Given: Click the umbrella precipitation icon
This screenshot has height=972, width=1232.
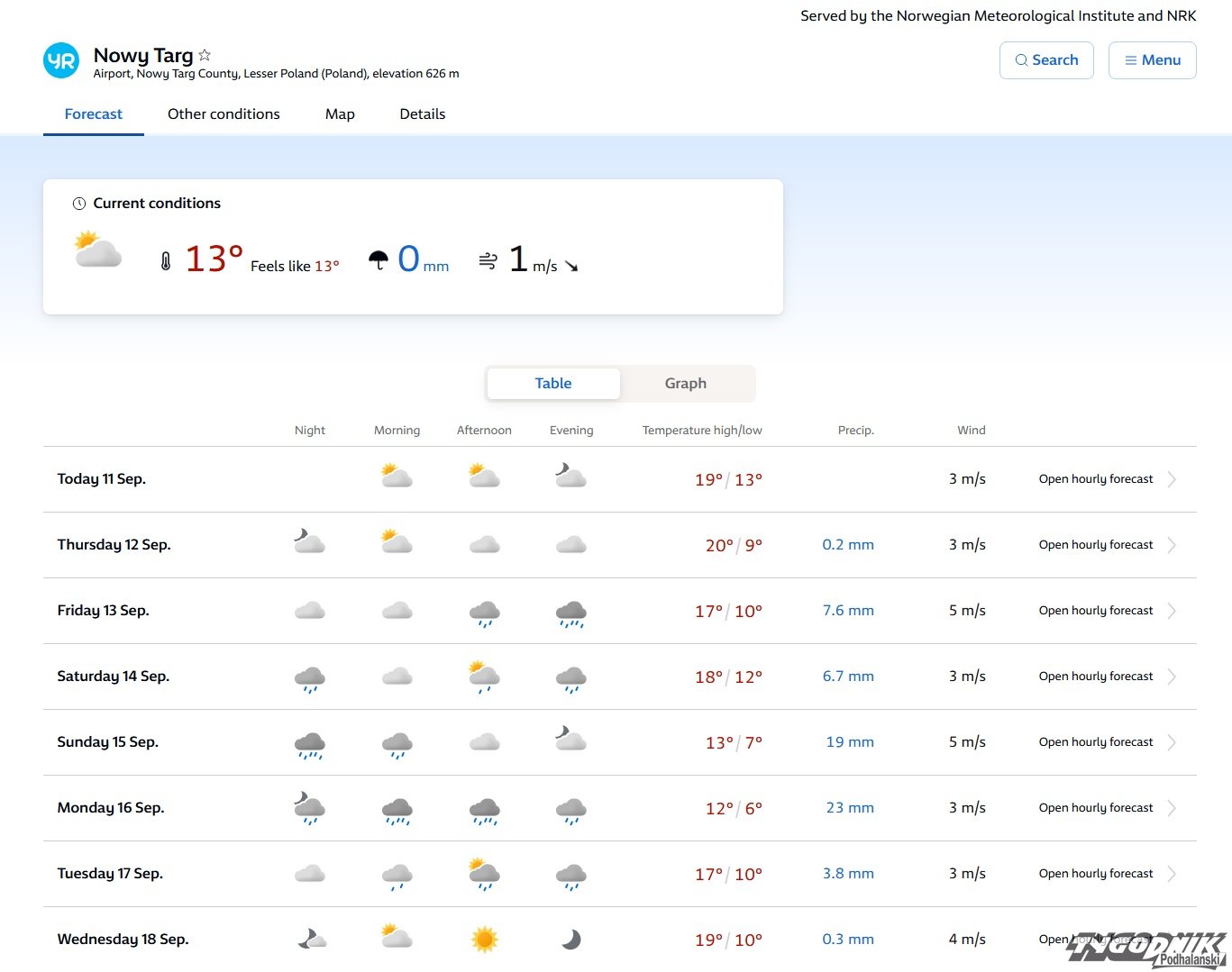Looking at the screenshot, I should pos(379,260).
